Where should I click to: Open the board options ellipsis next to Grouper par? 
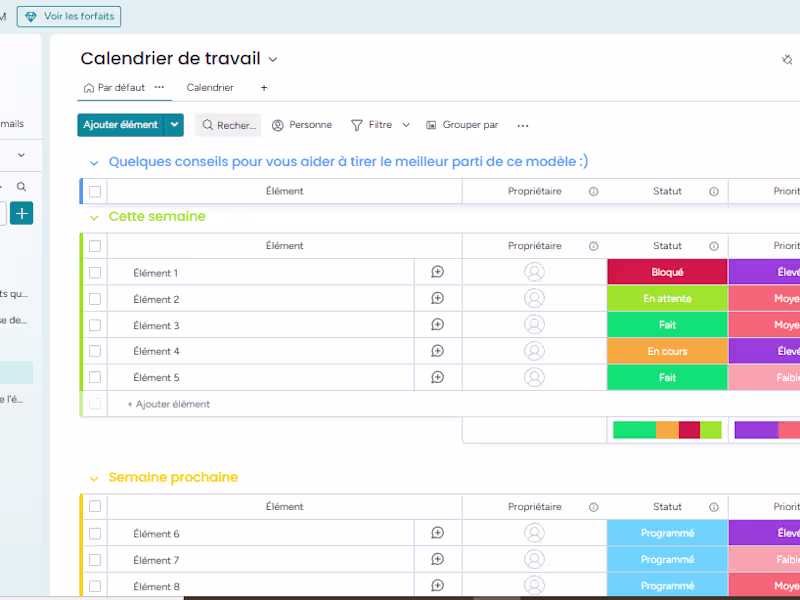point(522,124)
